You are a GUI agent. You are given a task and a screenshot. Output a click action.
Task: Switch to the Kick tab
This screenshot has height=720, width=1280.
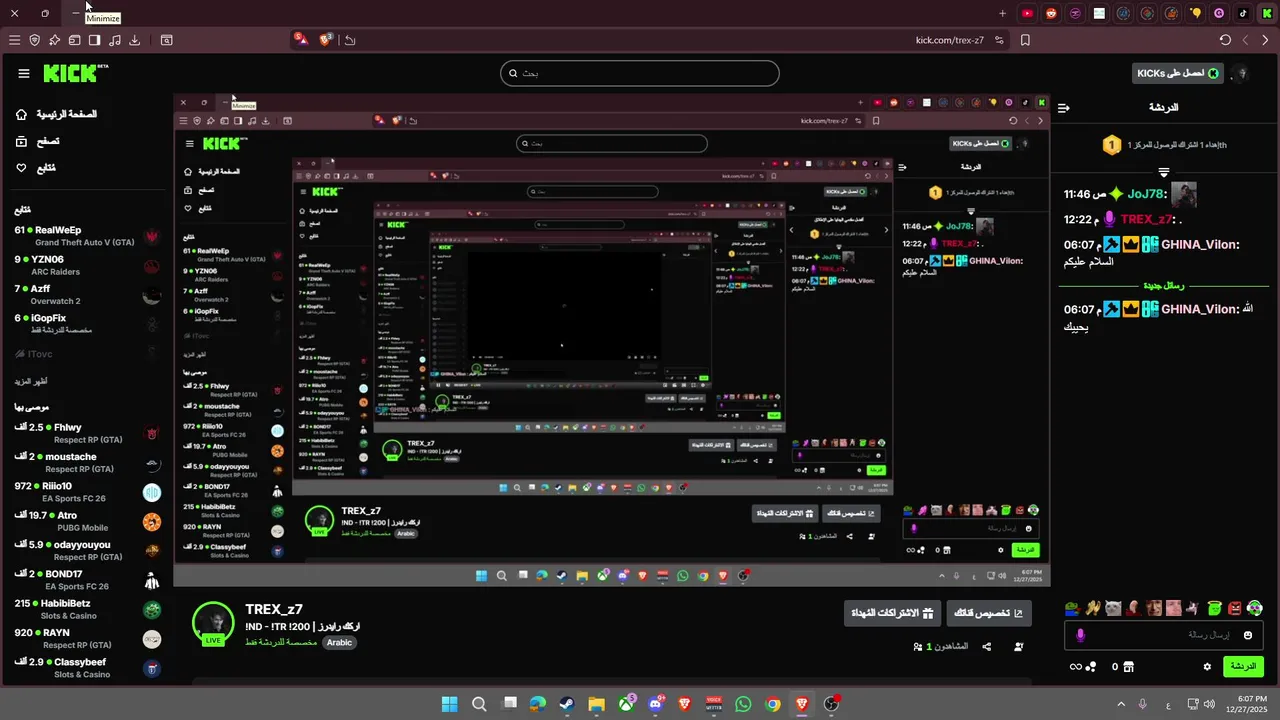pyautogui.click(x=1267, y=13)
